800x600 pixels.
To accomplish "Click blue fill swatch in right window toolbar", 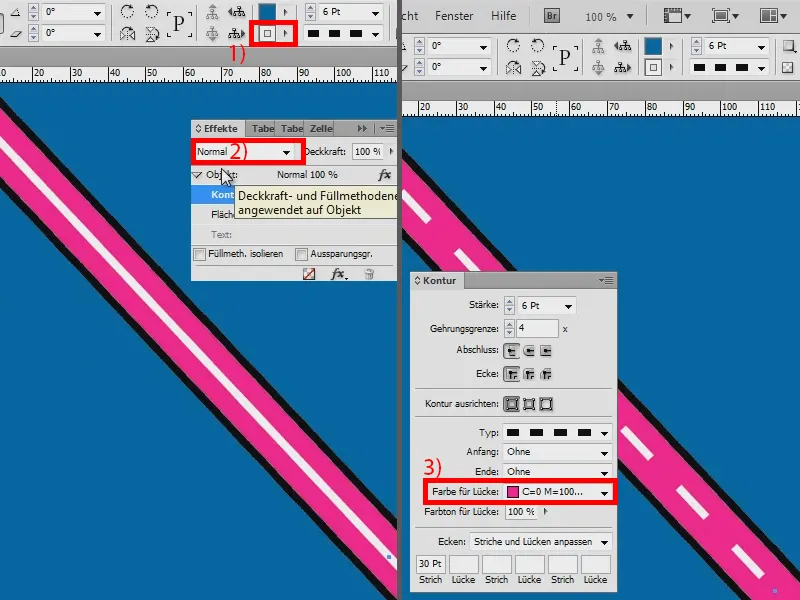I will coord(653,46).
